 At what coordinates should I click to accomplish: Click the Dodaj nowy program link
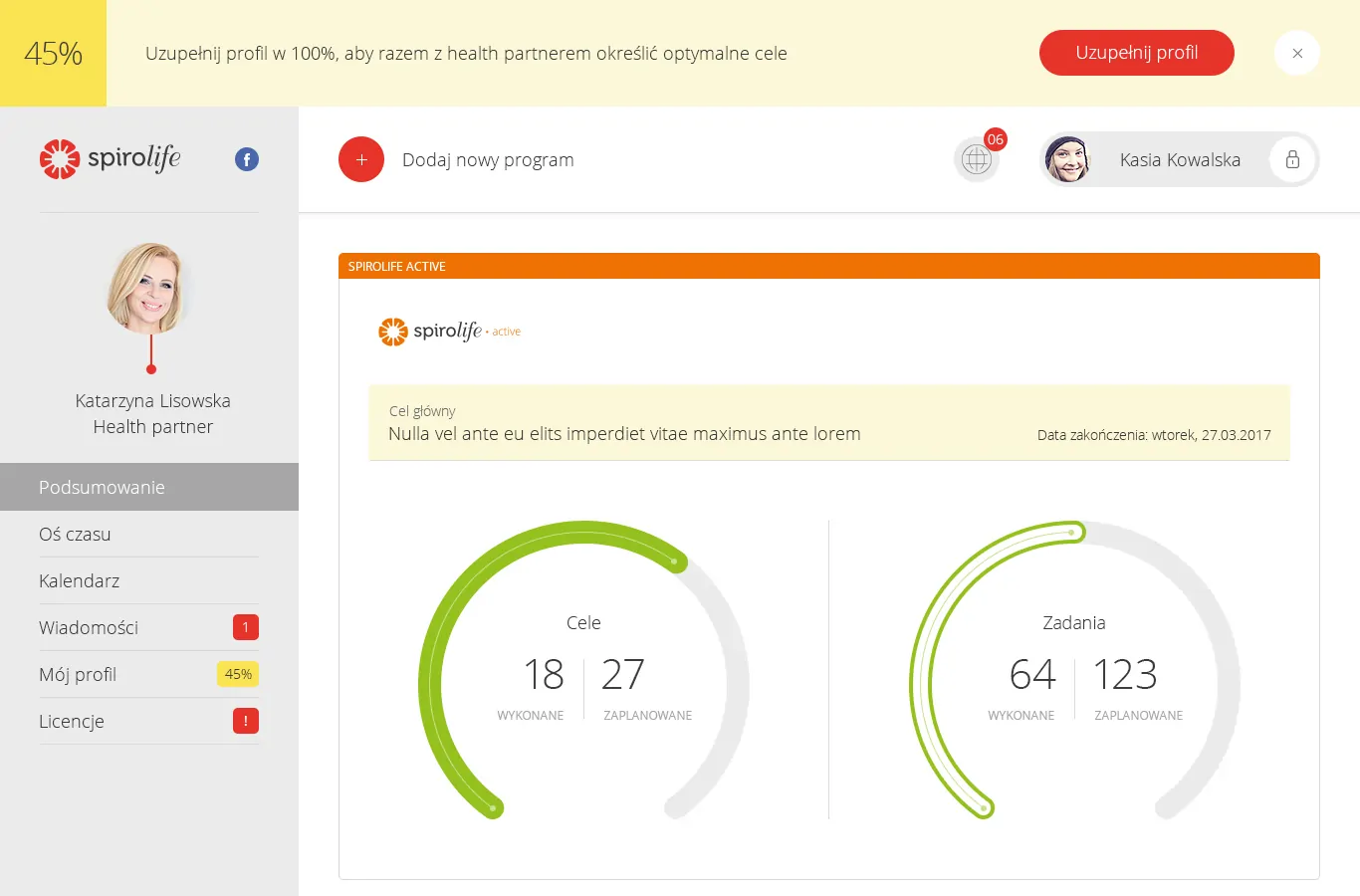(x=488, y=160)
